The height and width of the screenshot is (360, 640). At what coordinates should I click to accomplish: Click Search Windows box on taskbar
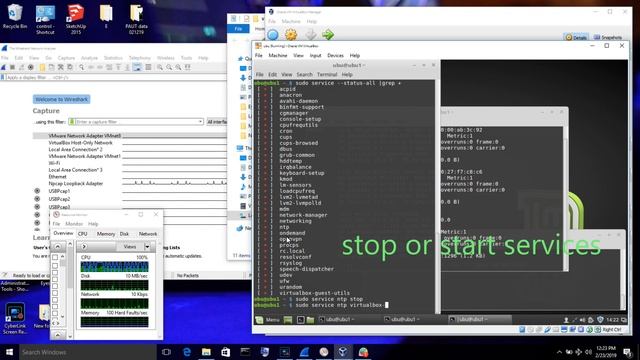pos(88,352)
